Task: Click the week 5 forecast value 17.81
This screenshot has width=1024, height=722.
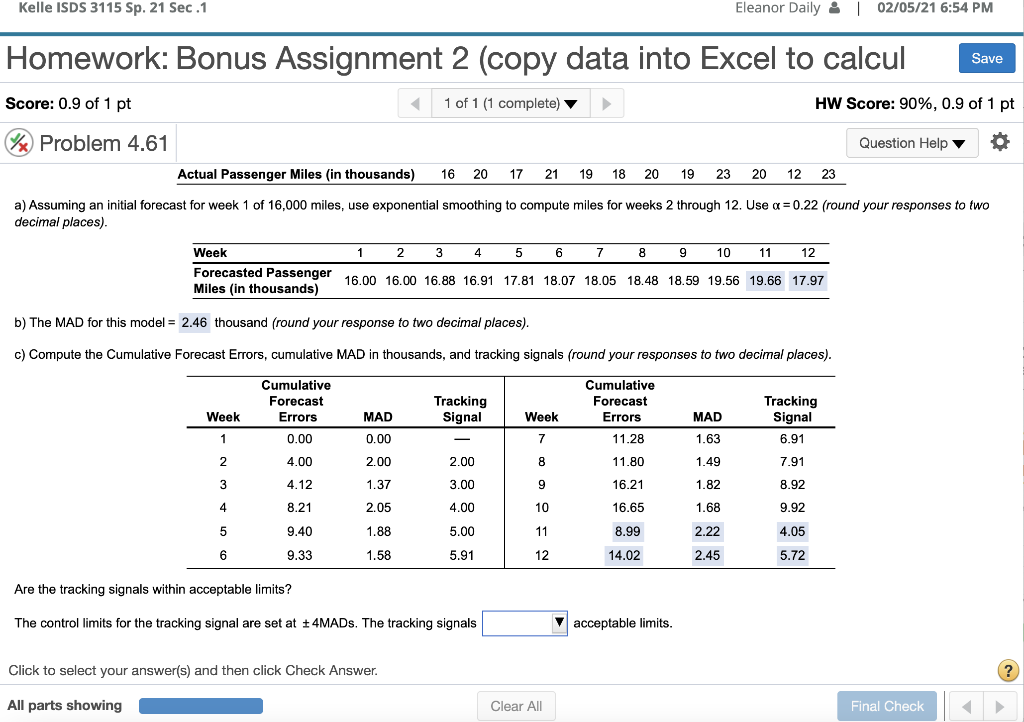Action: pyautogui.click(x=519, y=281)
